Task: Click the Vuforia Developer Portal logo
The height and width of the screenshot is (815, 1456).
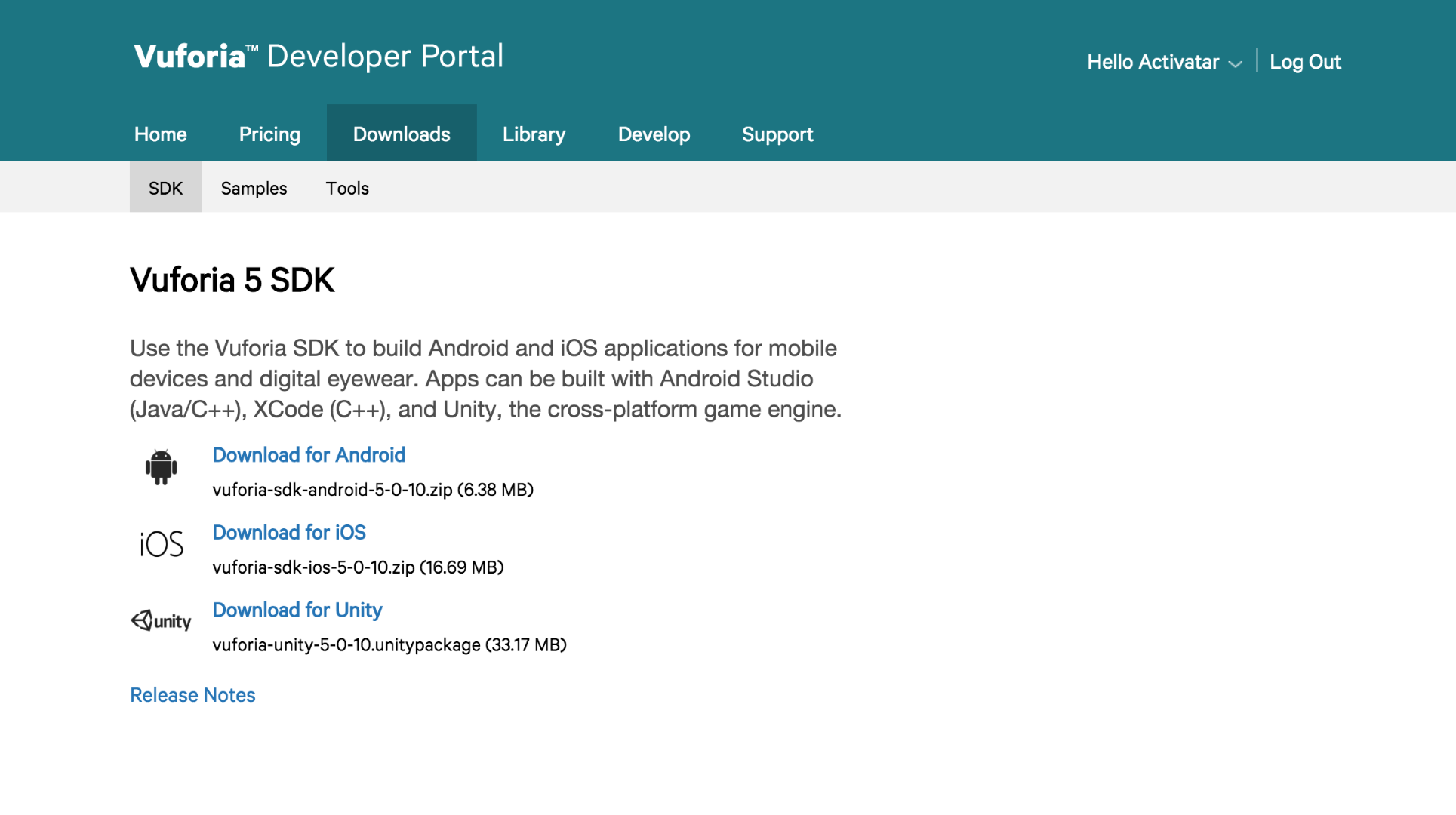Action: click(x=319, y=57)
